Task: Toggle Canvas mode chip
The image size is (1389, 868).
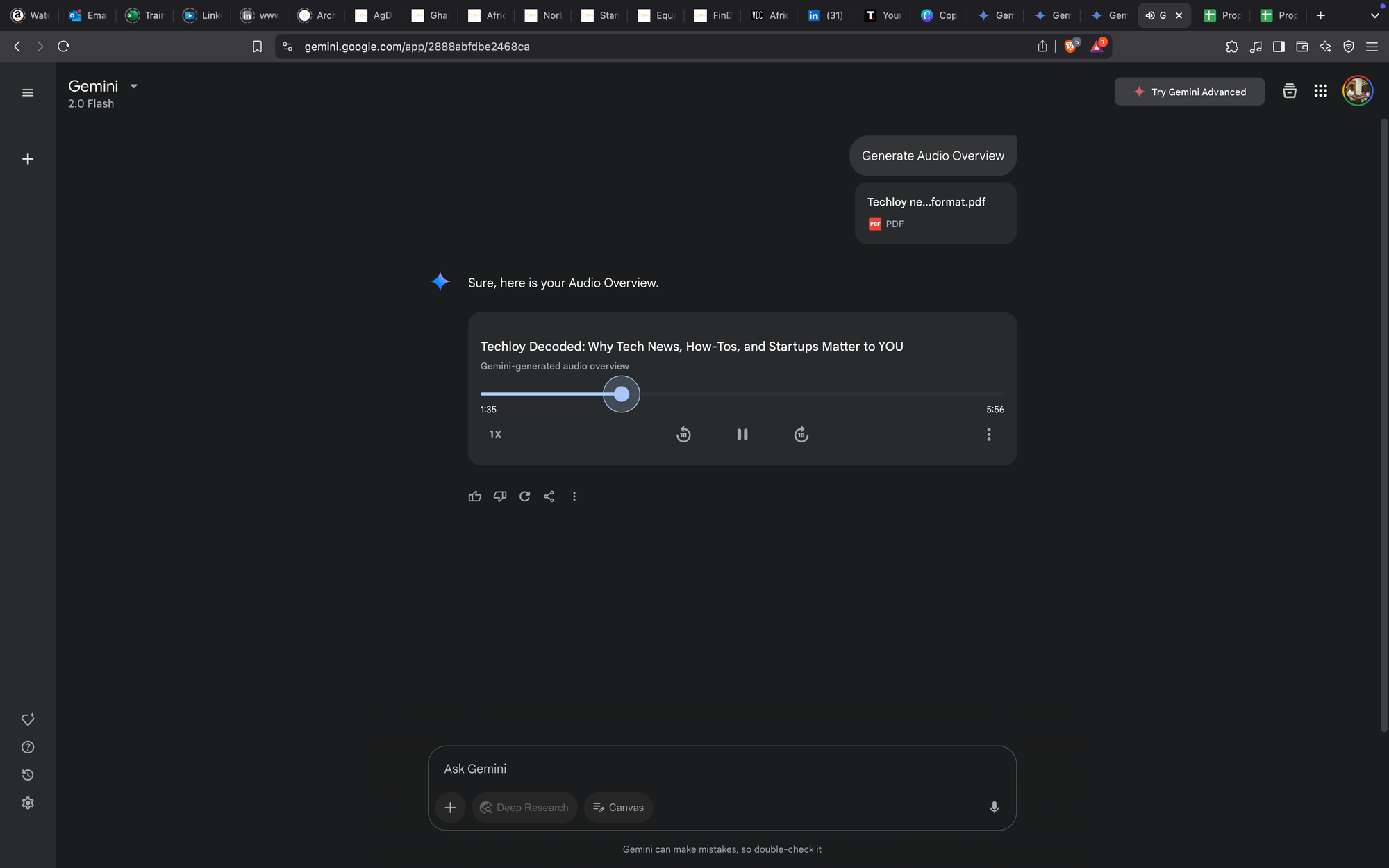Action: tap(618, 808)
